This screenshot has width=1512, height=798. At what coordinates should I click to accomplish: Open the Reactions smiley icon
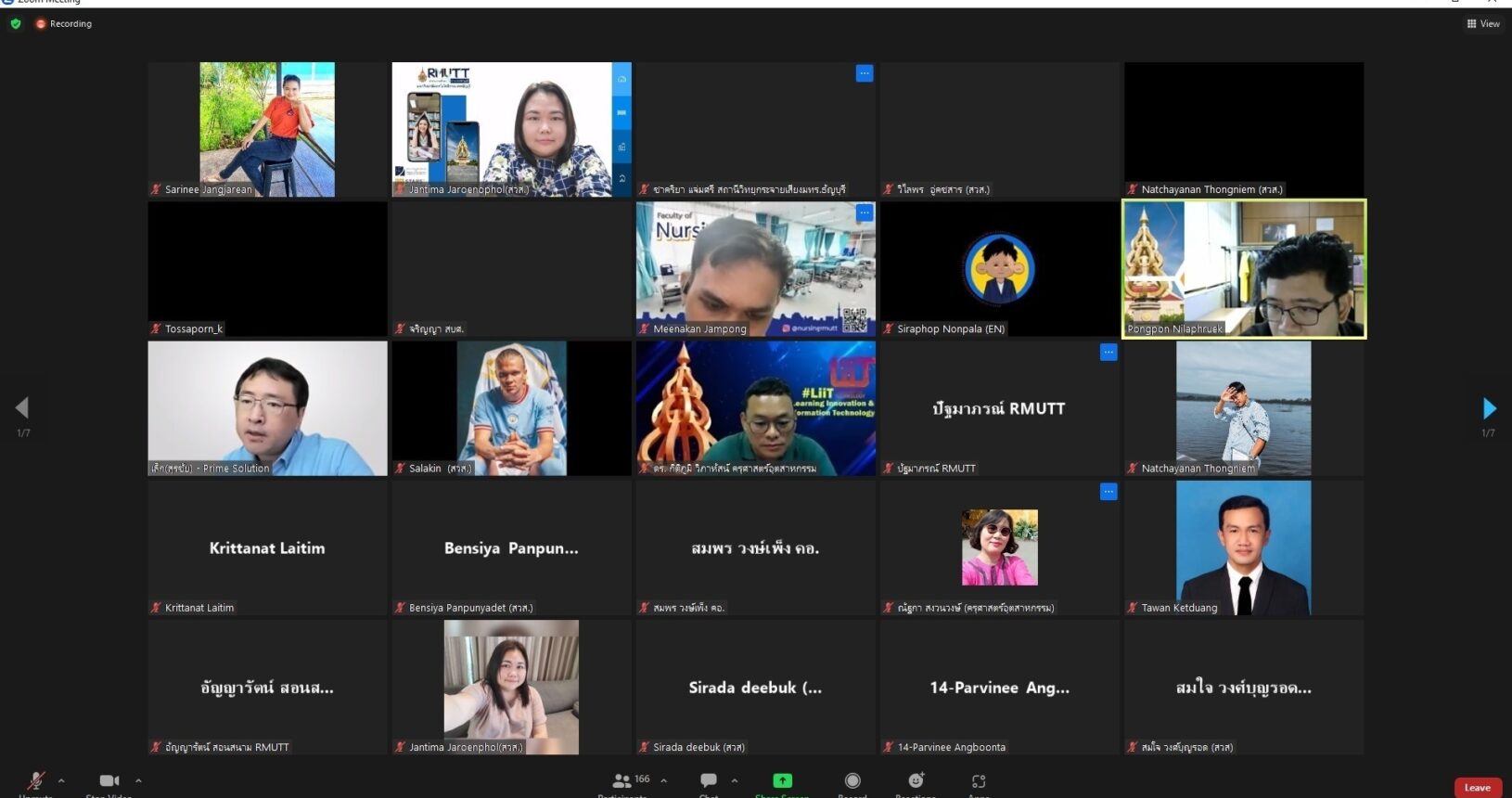916,780
